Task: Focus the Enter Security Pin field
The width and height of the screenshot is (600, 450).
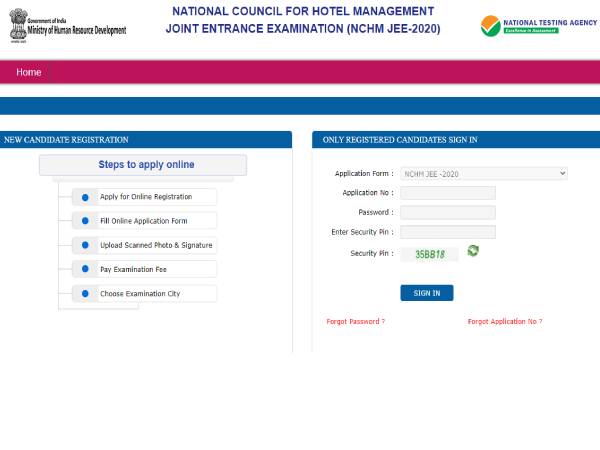Action: pos(448,232)
